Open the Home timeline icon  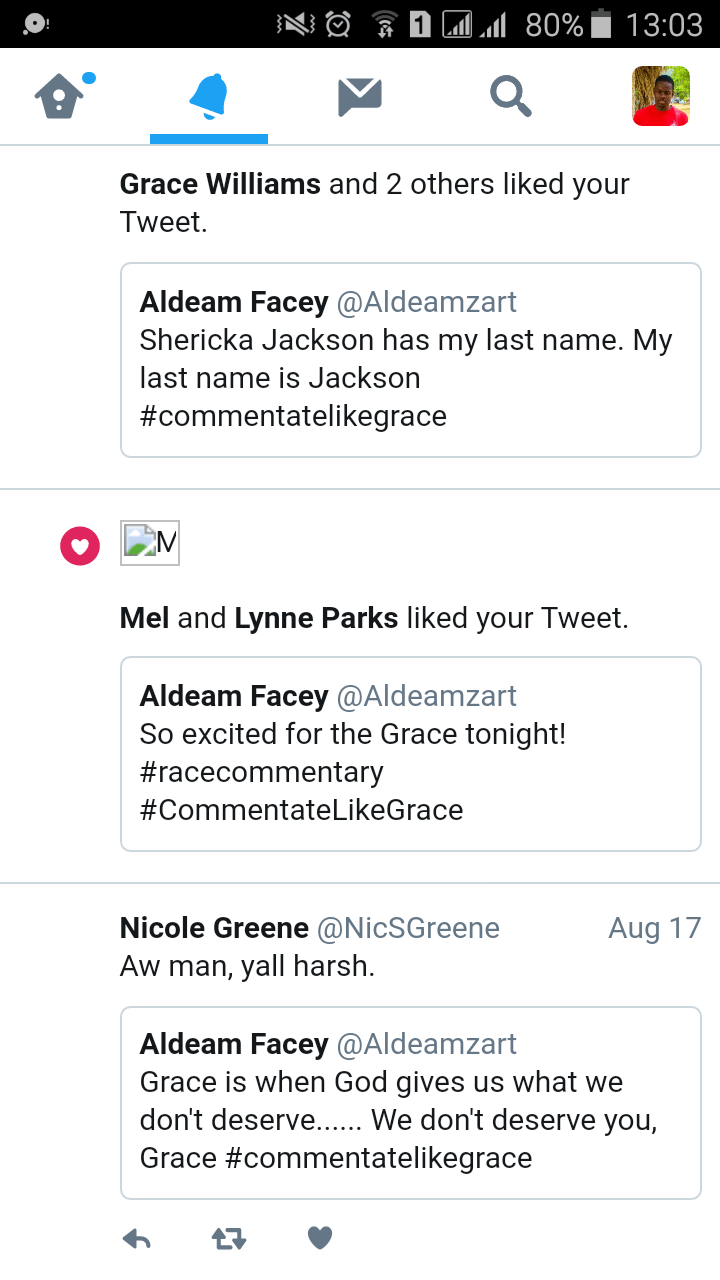coord(60,97)
